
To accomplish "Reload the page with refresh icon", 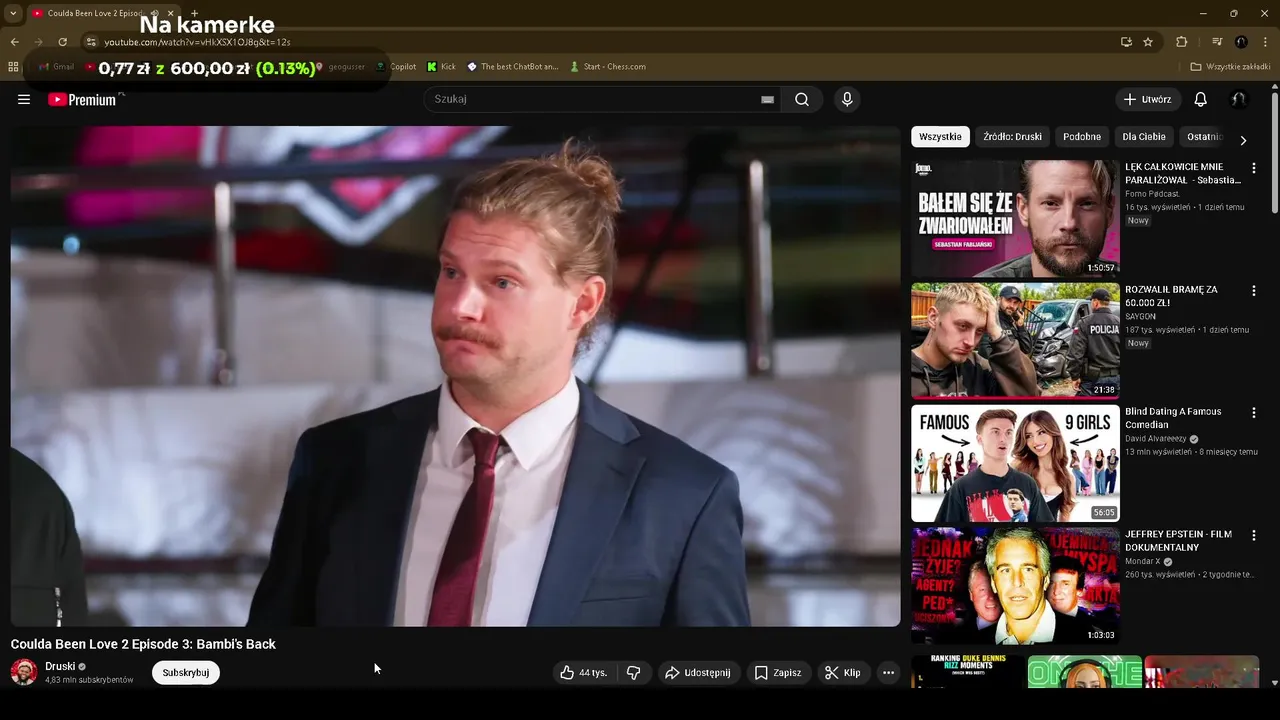I will tap(62, 42).
